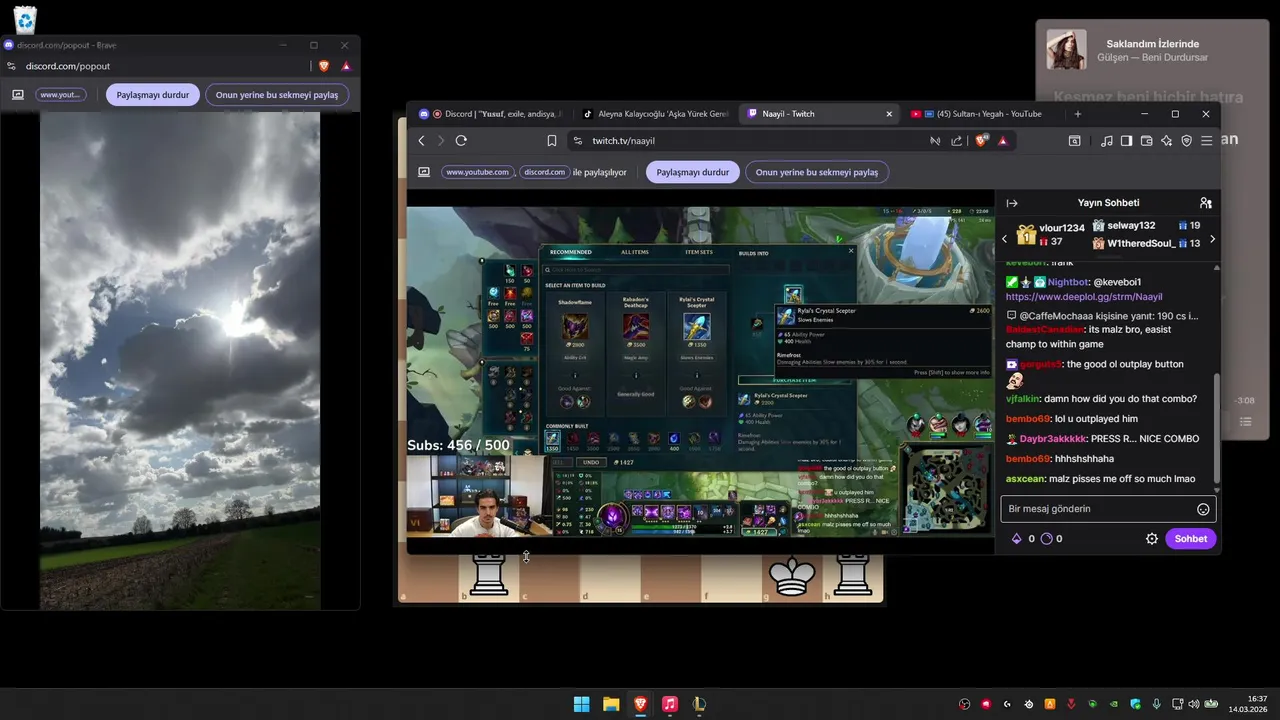This screenshot has width=1280, height=720.
Task: Open Windows Security tray icon
Action: coord(1136,704)
